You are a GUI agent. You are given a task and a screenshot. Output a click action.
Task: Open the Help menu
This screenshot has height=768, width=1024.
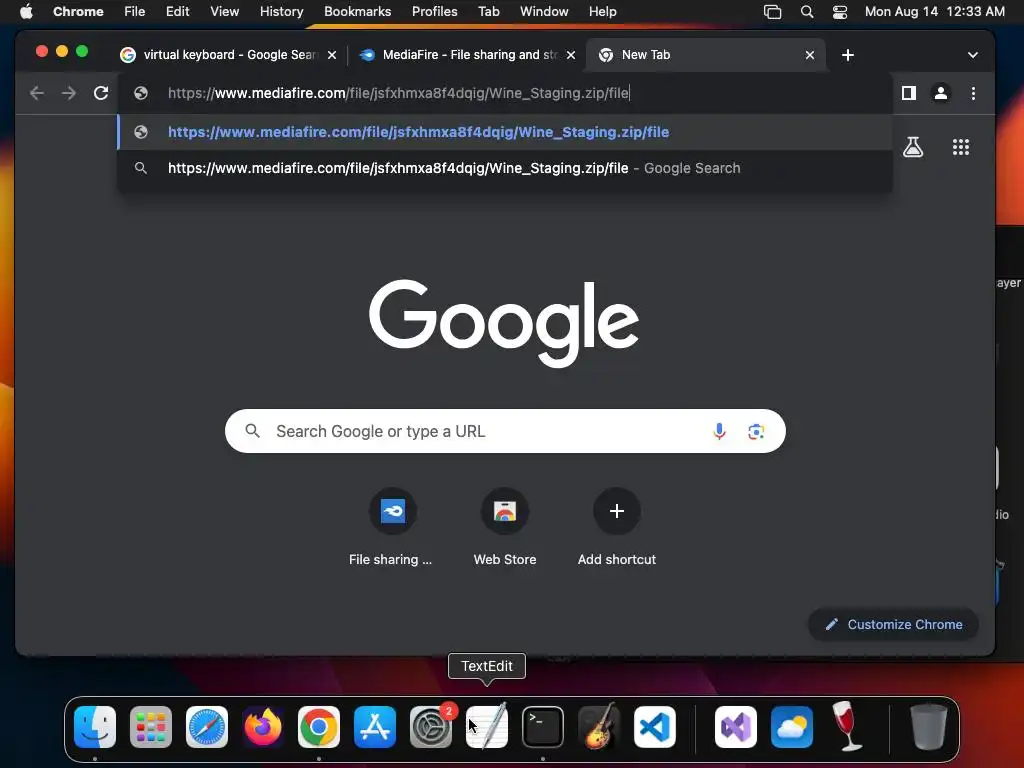click(x=602, y=12)
